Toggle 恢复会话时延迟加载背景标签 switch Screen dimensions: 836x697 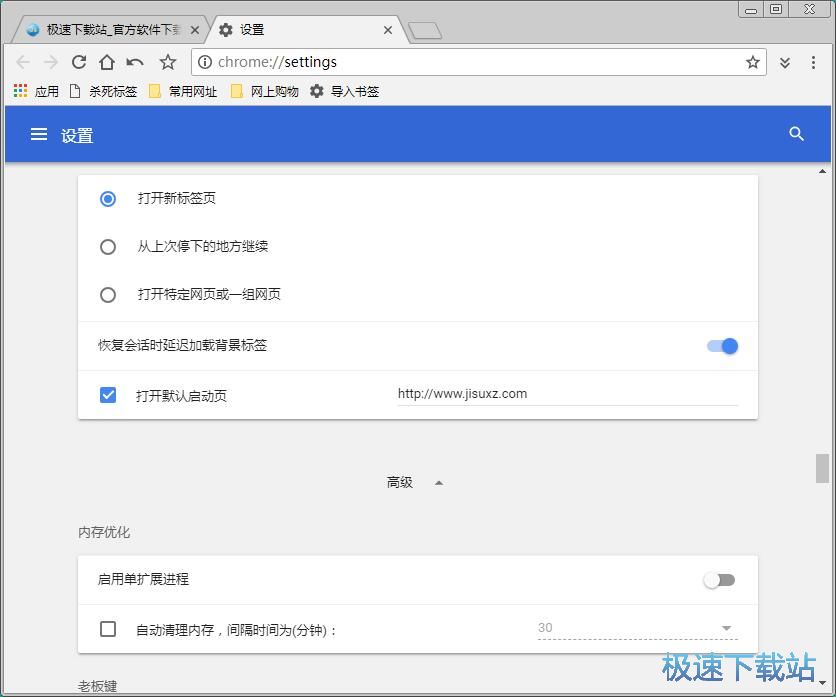[722, 346]
